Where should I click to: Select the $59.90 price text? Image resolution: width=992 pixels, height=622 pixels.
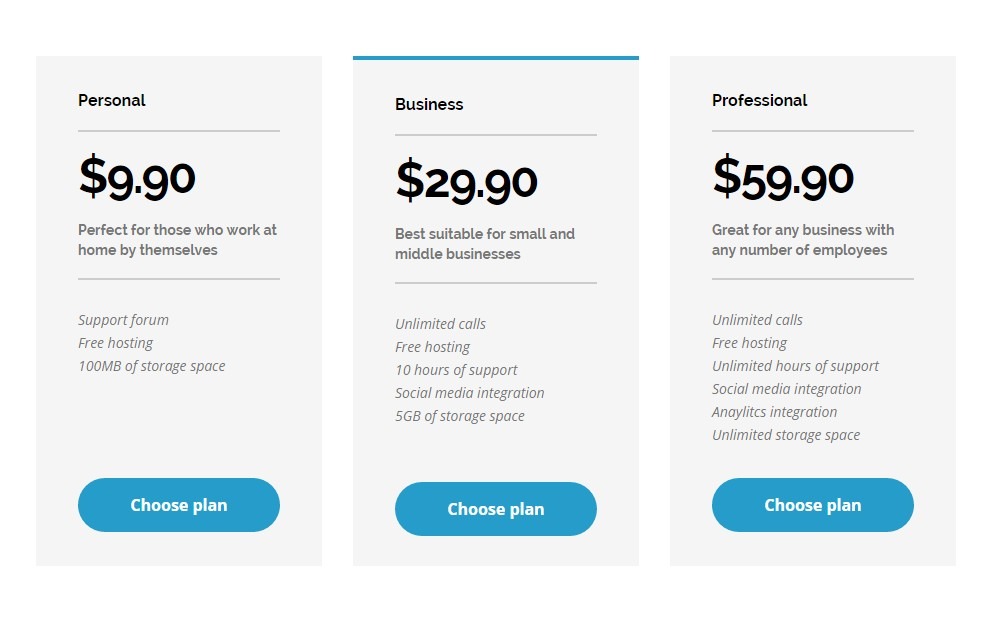[x=783, y=177]
